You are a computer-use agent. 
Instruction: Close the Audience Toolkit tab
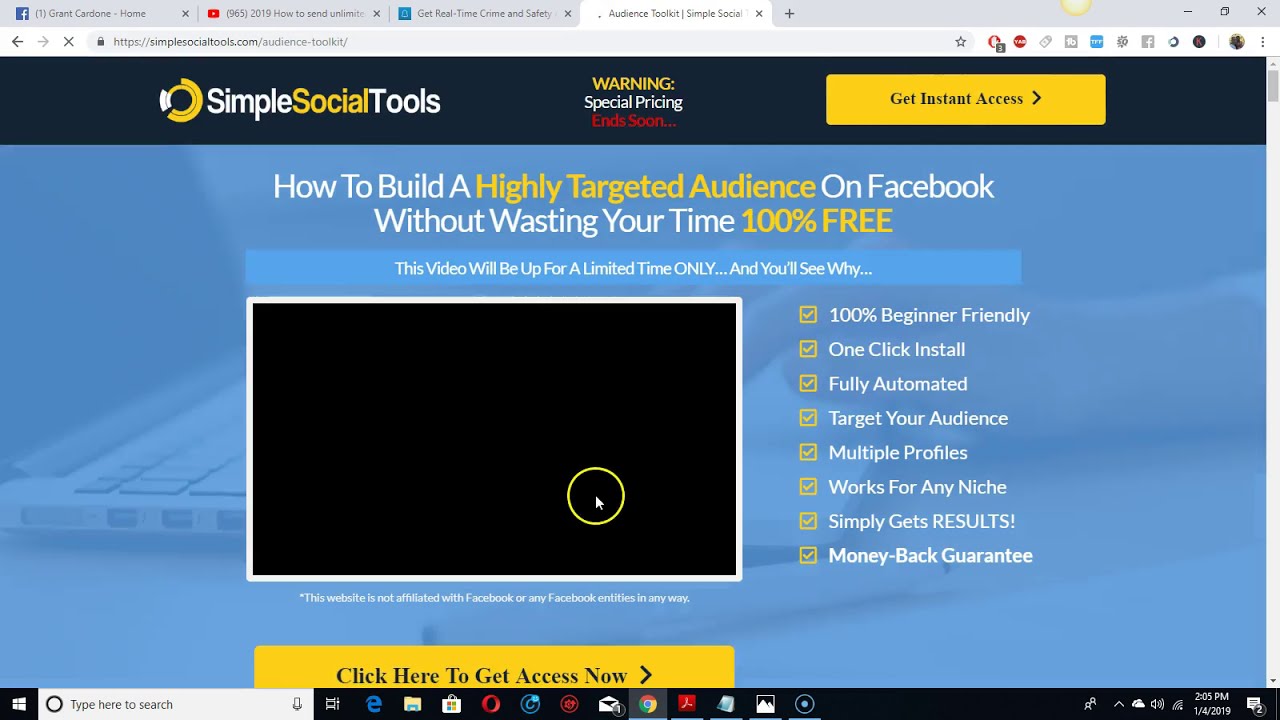759,14
